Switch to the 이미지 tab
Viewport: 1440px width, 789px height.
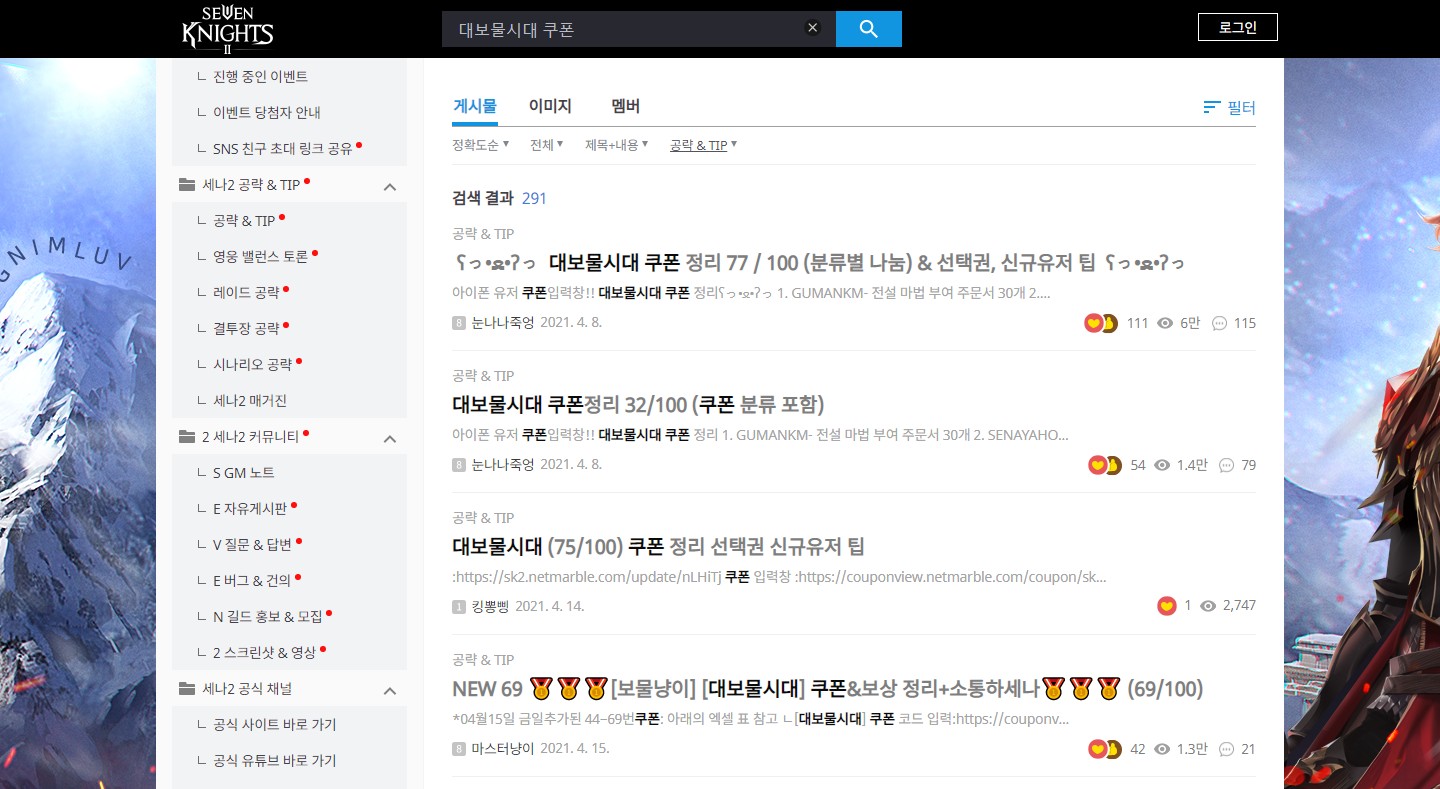tap(550, 106)
